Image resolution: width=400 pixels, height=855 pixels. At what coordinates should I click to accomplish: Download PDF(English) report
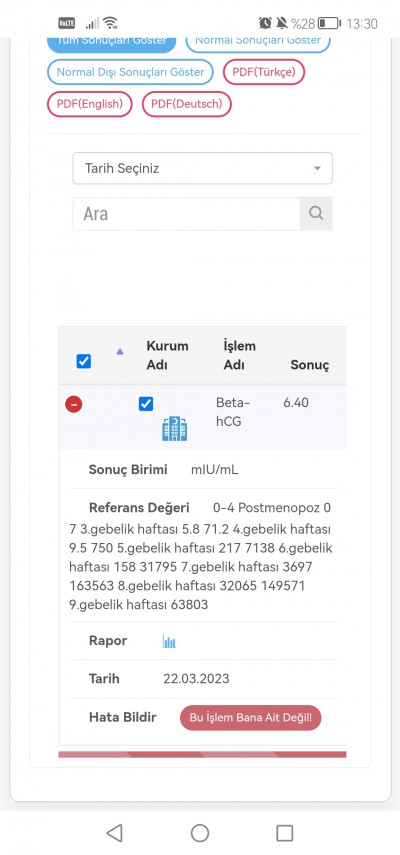(x=90, y=104)
